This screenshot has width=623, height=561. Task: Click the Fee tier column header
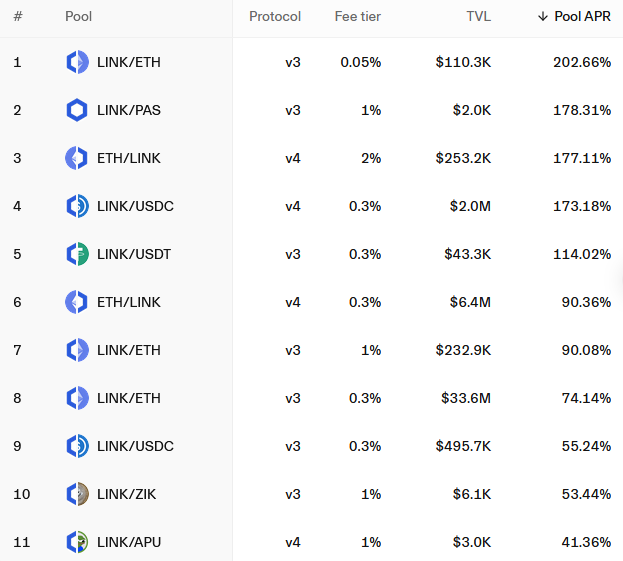357,17
